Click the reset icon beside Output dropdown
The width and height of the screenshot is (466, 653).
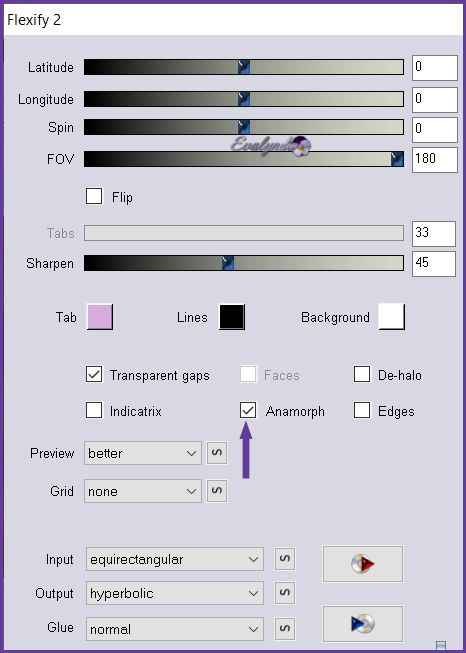[x=285, y=593]
